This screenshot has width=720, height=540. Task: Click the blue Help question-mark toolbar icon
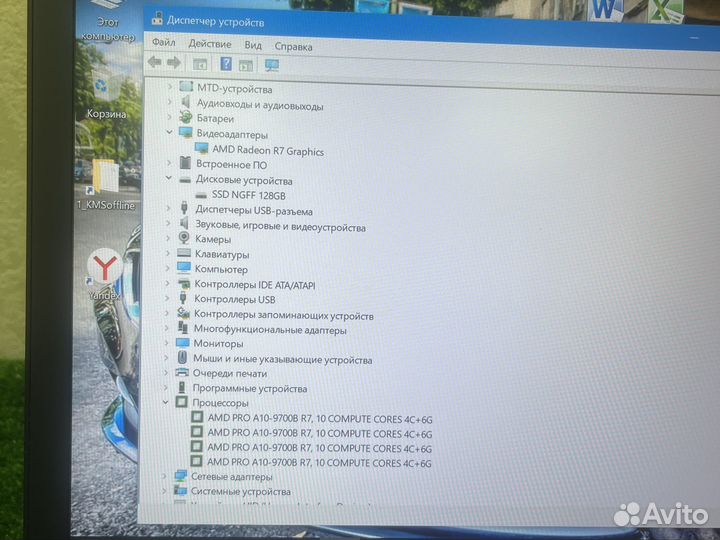pos(226,63)
